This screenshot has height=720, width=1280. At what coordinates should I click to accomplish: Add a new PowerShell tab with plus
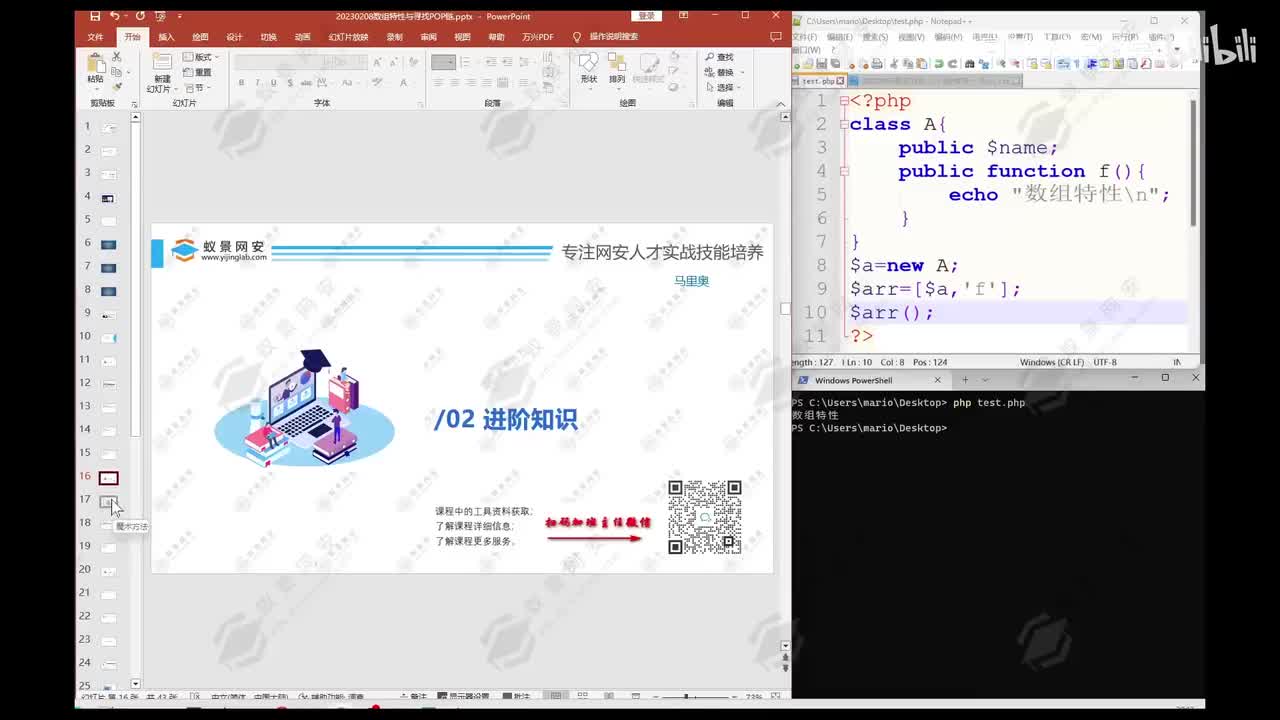coord(965,380)
